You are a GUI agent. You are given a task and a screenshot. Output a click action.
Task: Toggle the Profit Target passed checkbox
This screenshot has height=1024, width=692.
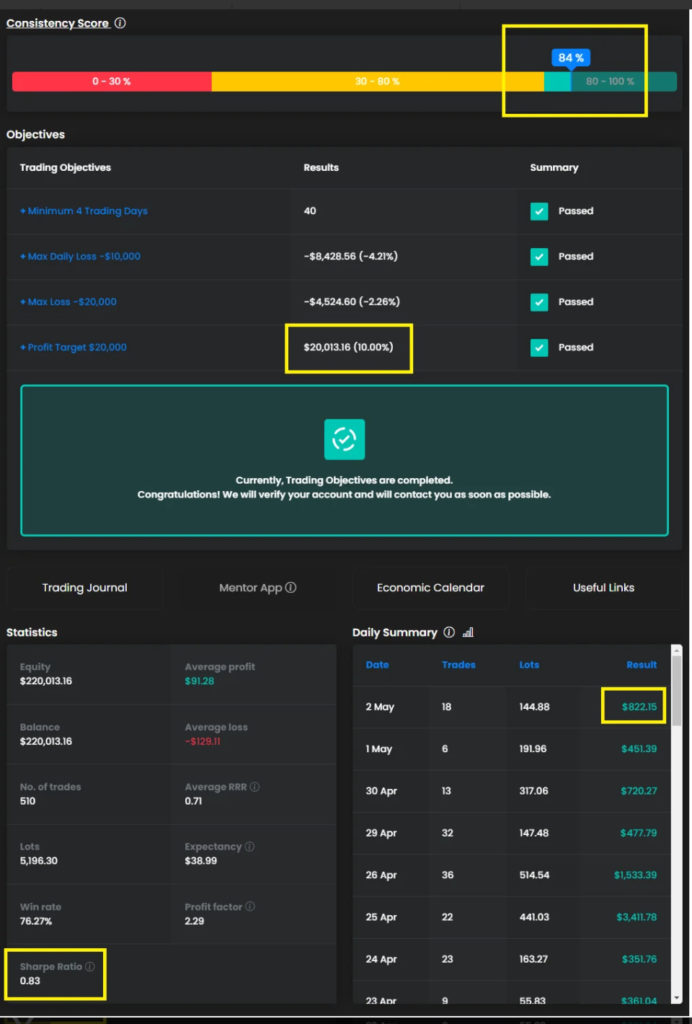coord(539,348)
